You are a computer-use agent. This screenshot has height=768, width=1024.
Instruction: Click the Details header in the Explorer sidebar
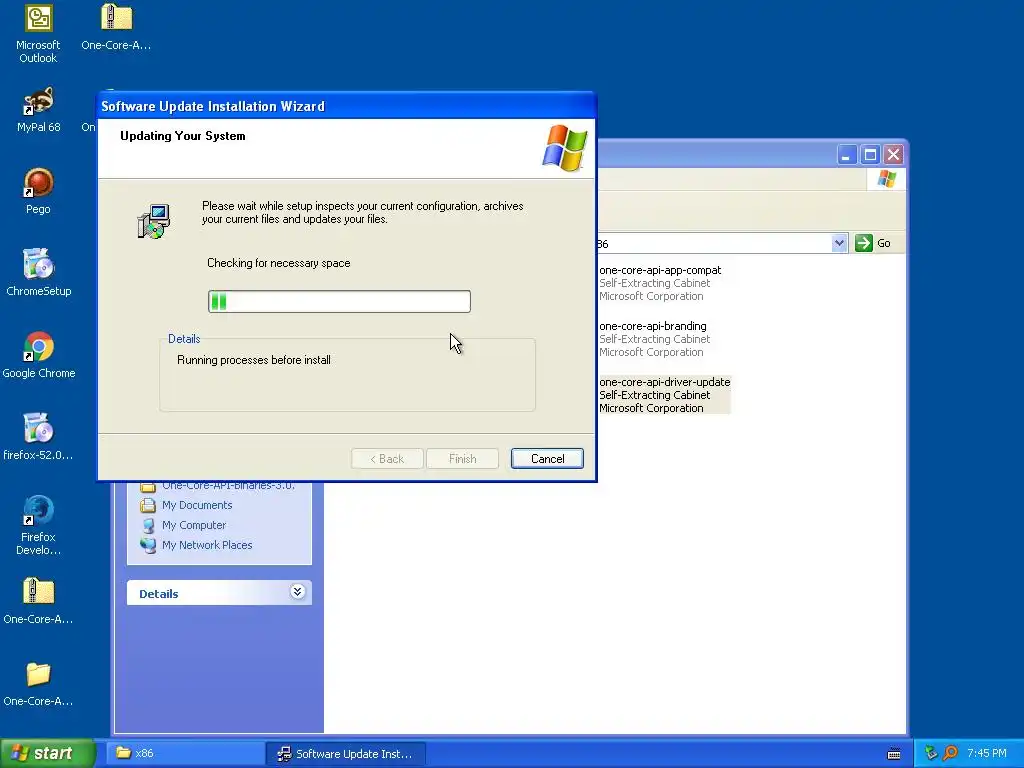pyautogui.click(x=219, y=593)
